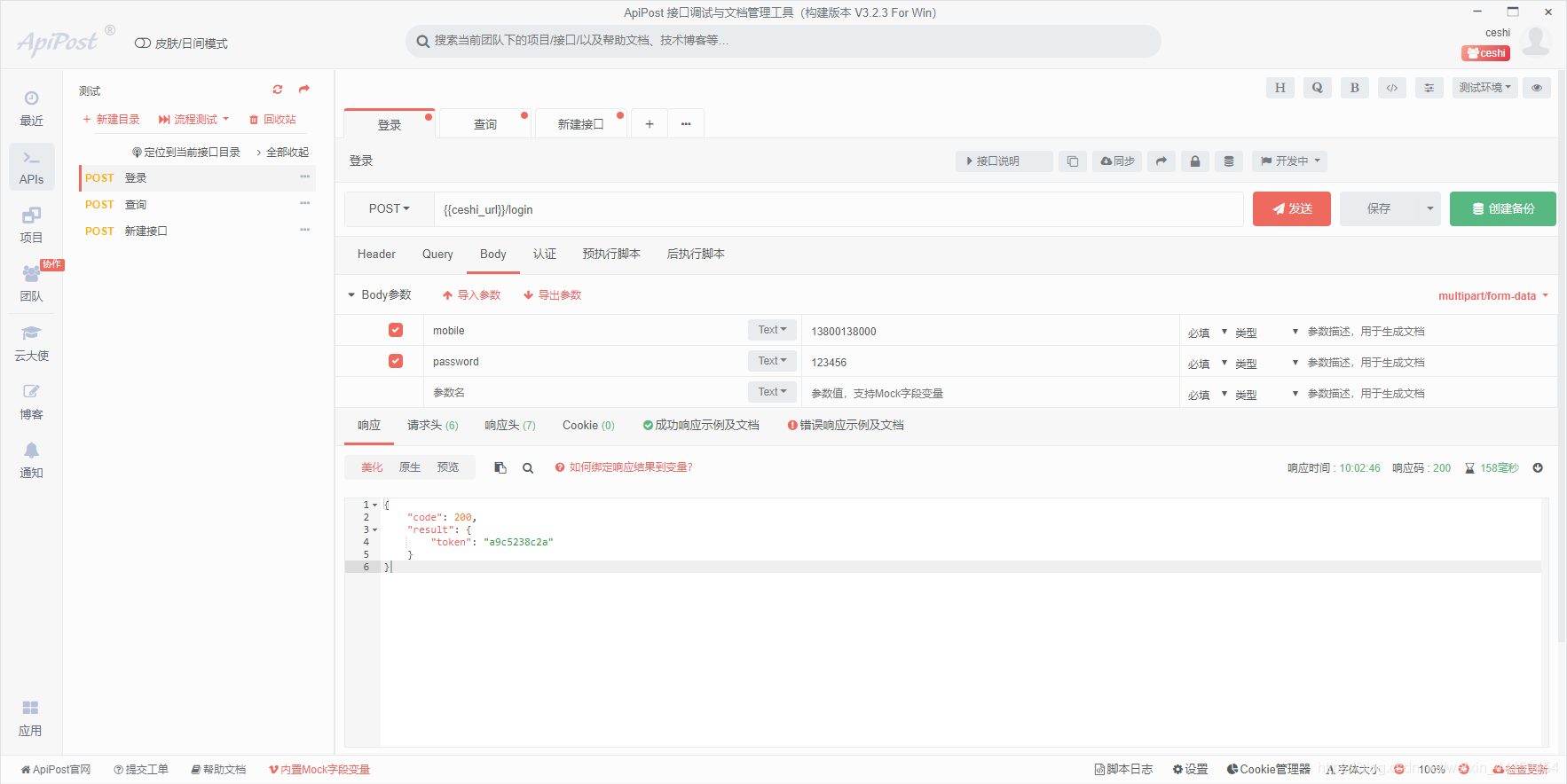Add a new tab with plus
Screen dimensions: 1567x784
pos(650,124)
